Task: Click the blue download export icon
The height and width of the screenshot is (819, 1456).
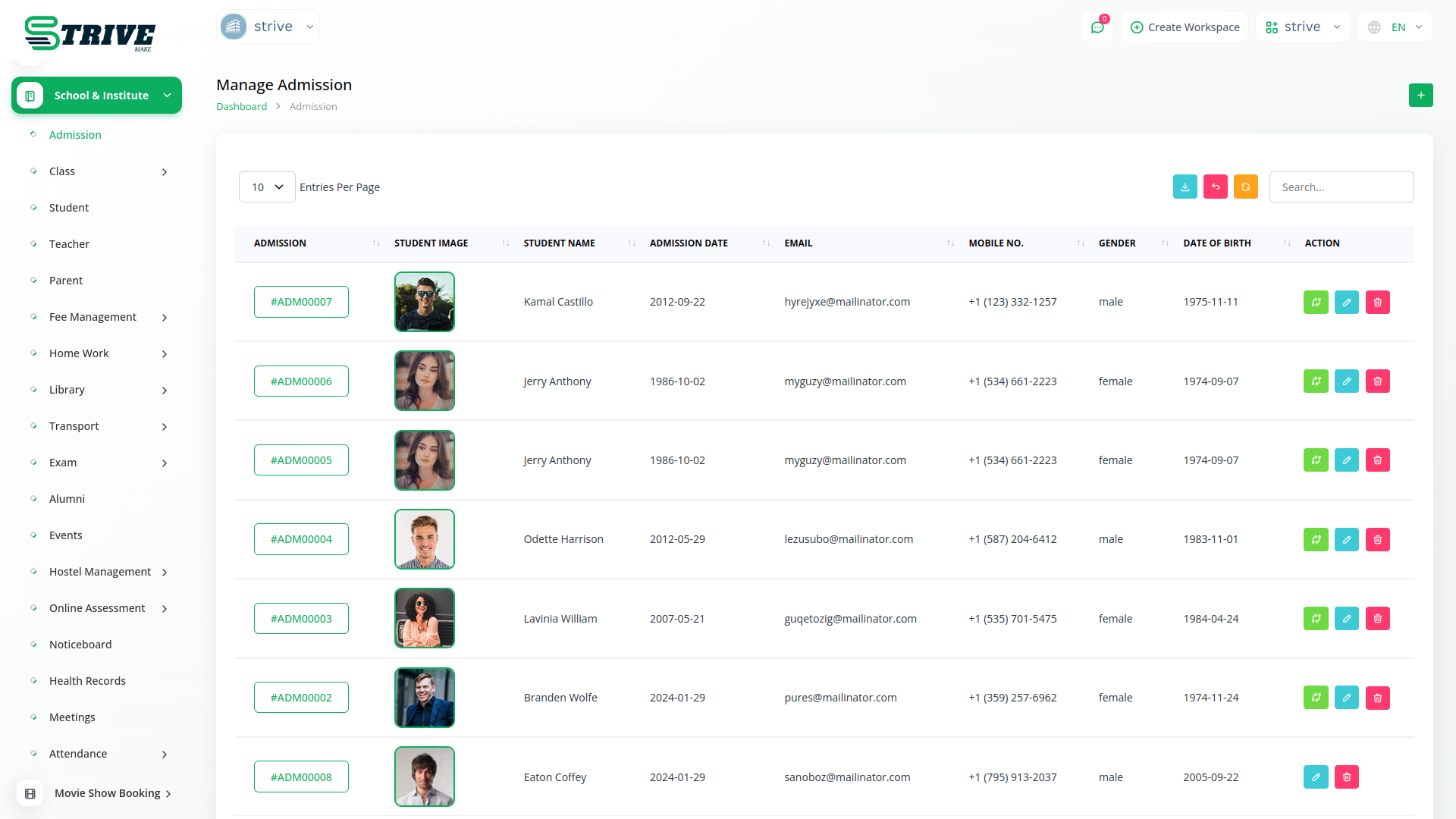Action: (1185, 187)
